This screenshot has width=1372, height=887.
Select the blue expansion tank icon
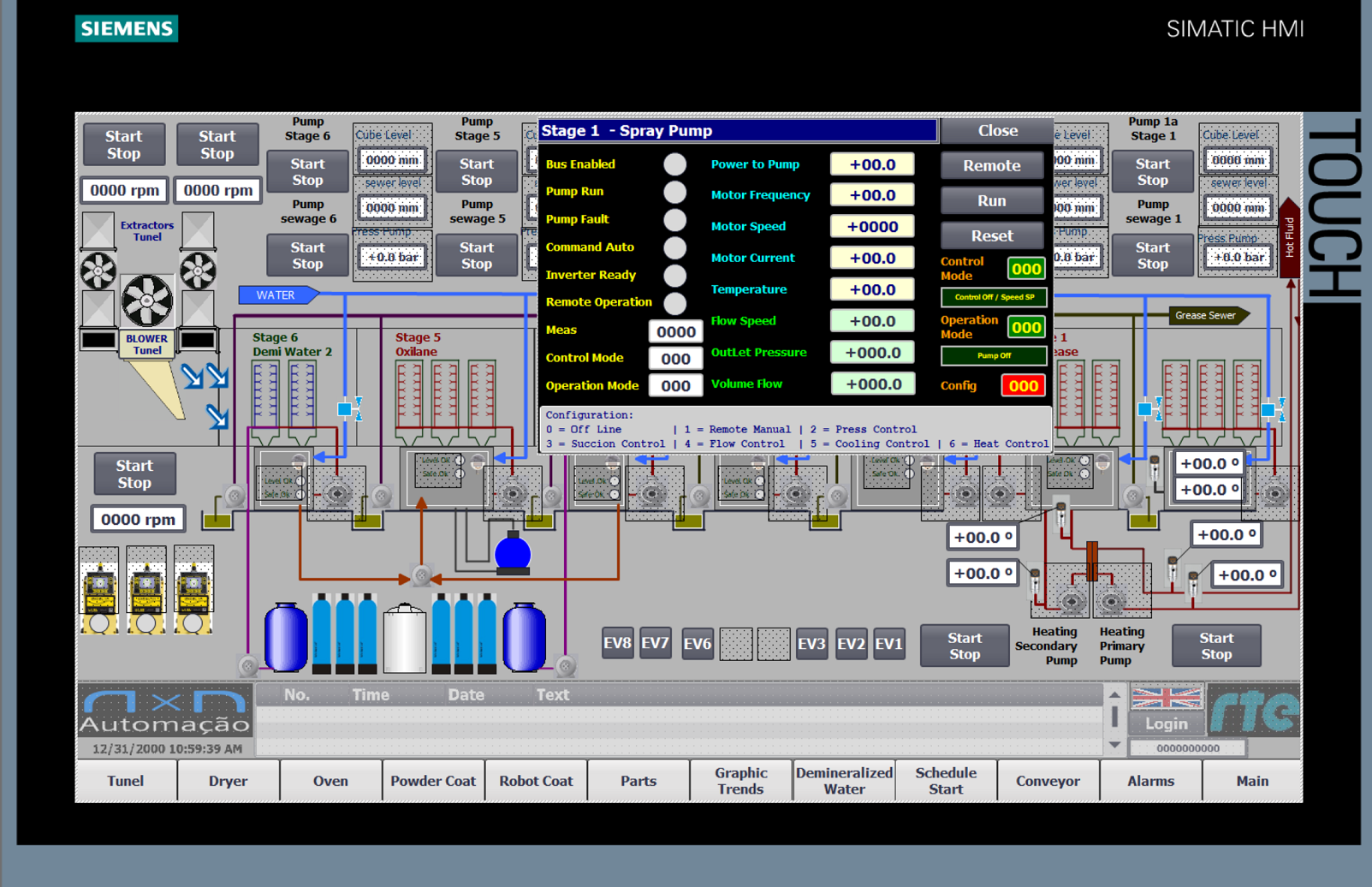point(513,551)
